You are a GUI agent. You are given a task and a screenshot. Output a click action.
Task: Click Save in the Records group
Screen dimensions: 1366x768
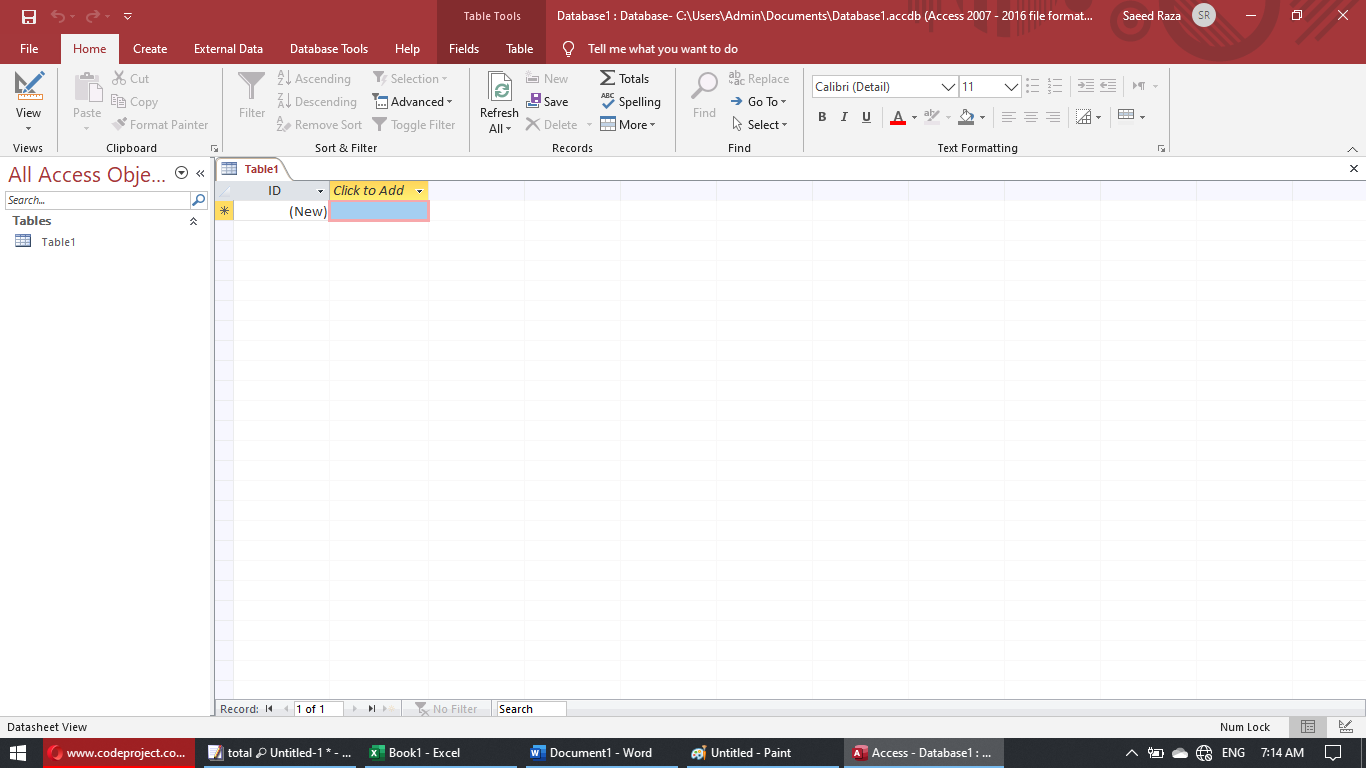(547, 101)
